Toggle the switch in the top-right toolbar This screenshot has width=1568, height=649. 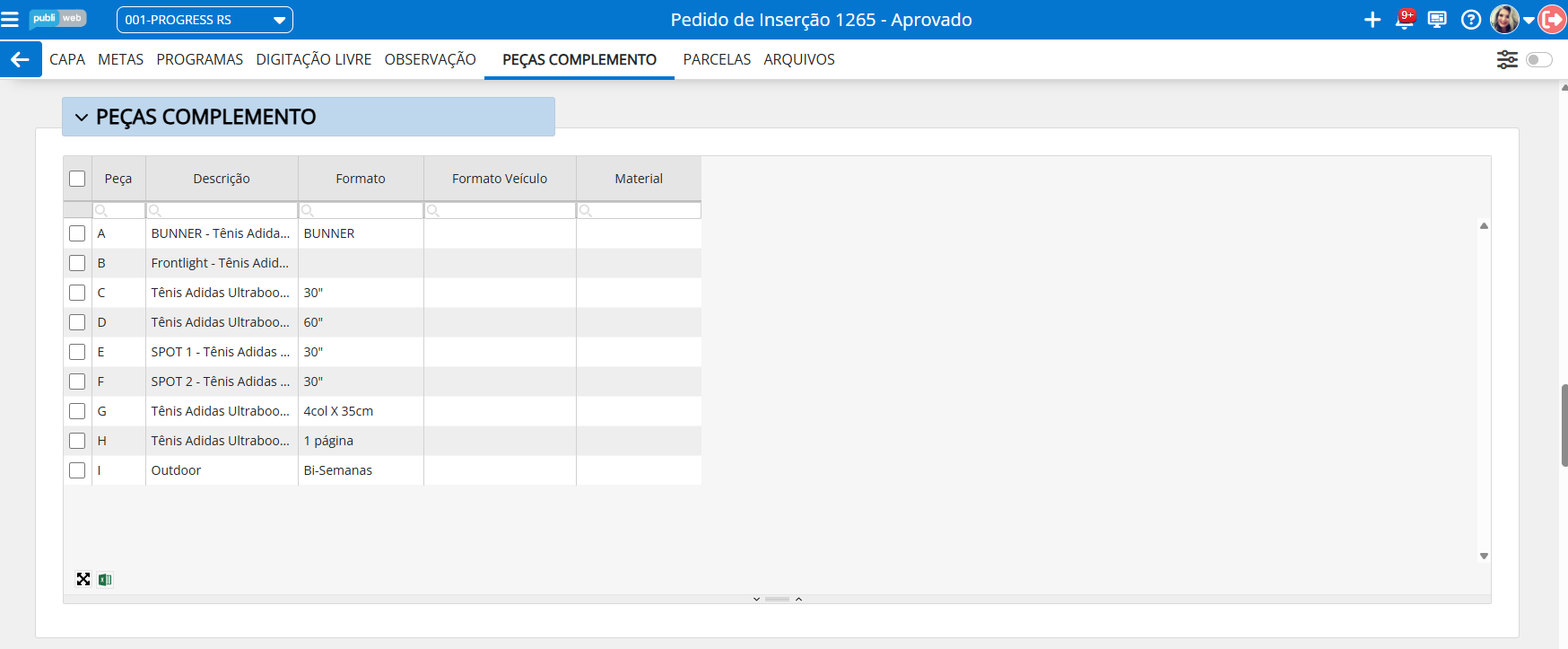[x=1538, y=59]
